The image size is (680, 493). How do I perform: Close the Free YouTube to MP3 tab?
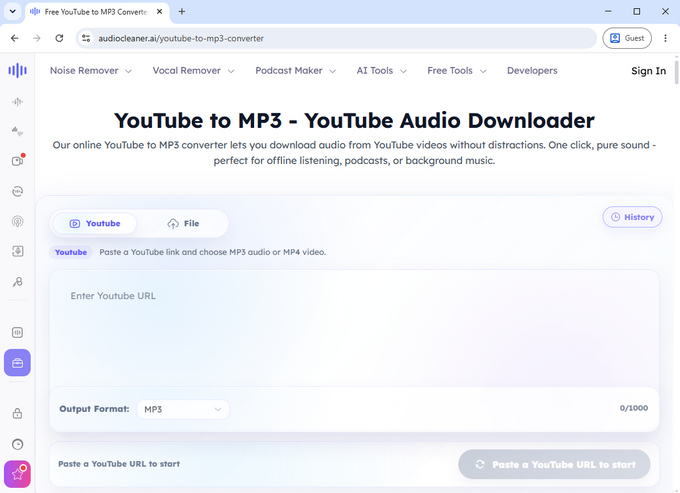click(x=160, y=12)
